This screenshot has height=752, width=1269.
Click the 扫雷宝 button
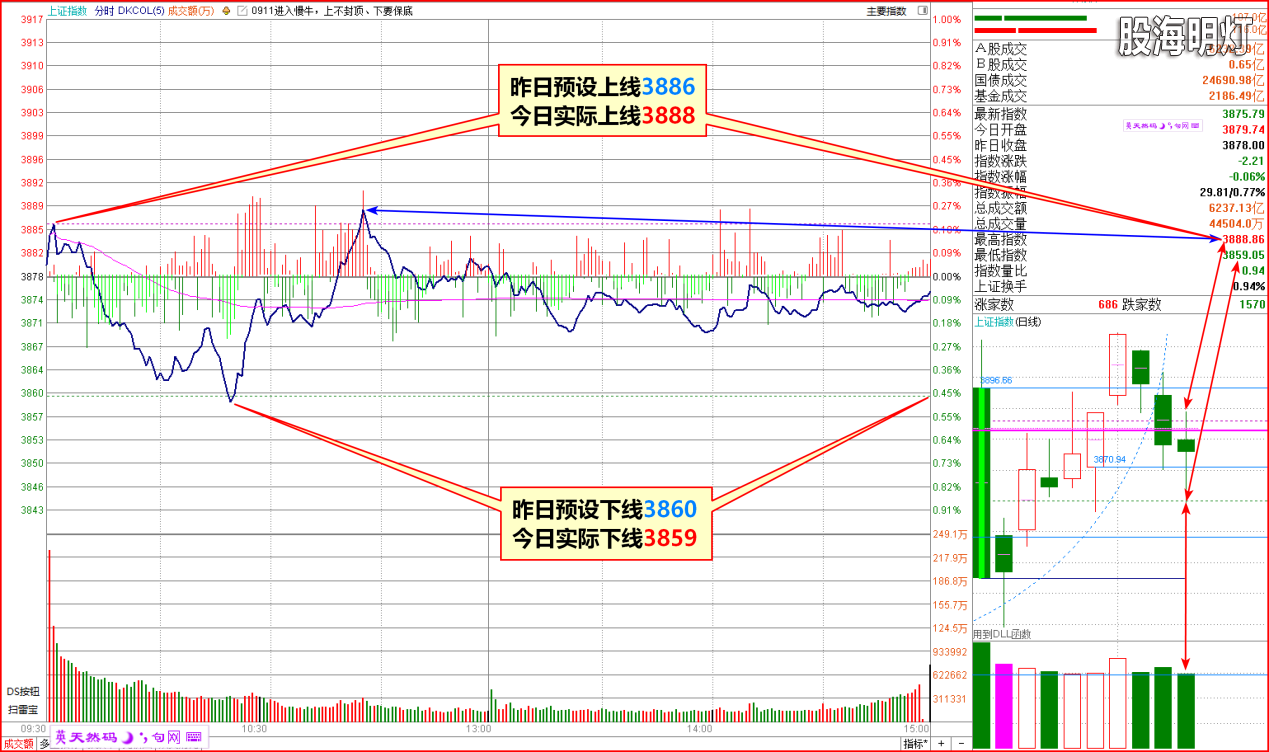click(x=23, y=709)
